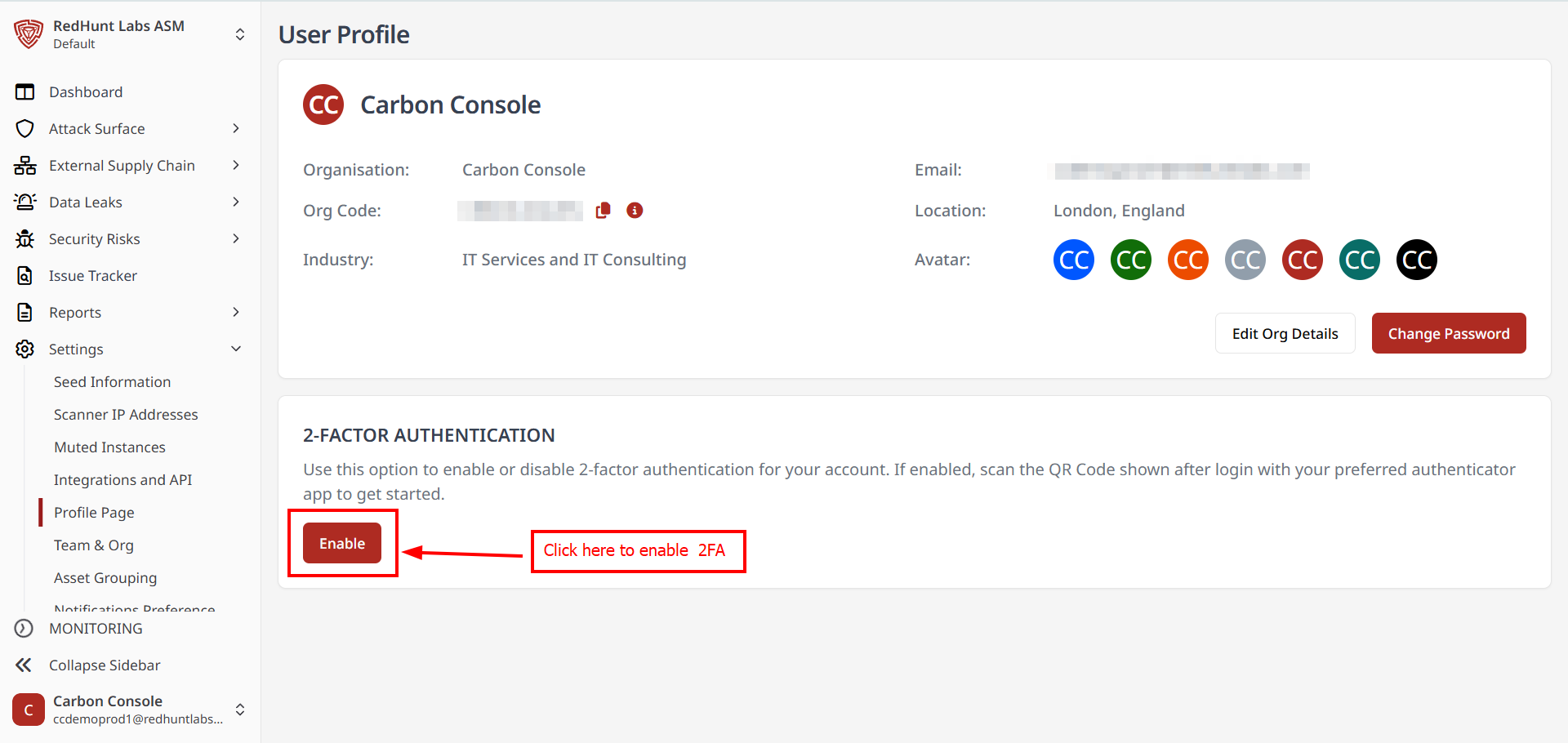Open Integrations and API settings
The width and height of the screenshot is (1568, 743).
click(123, 480)
